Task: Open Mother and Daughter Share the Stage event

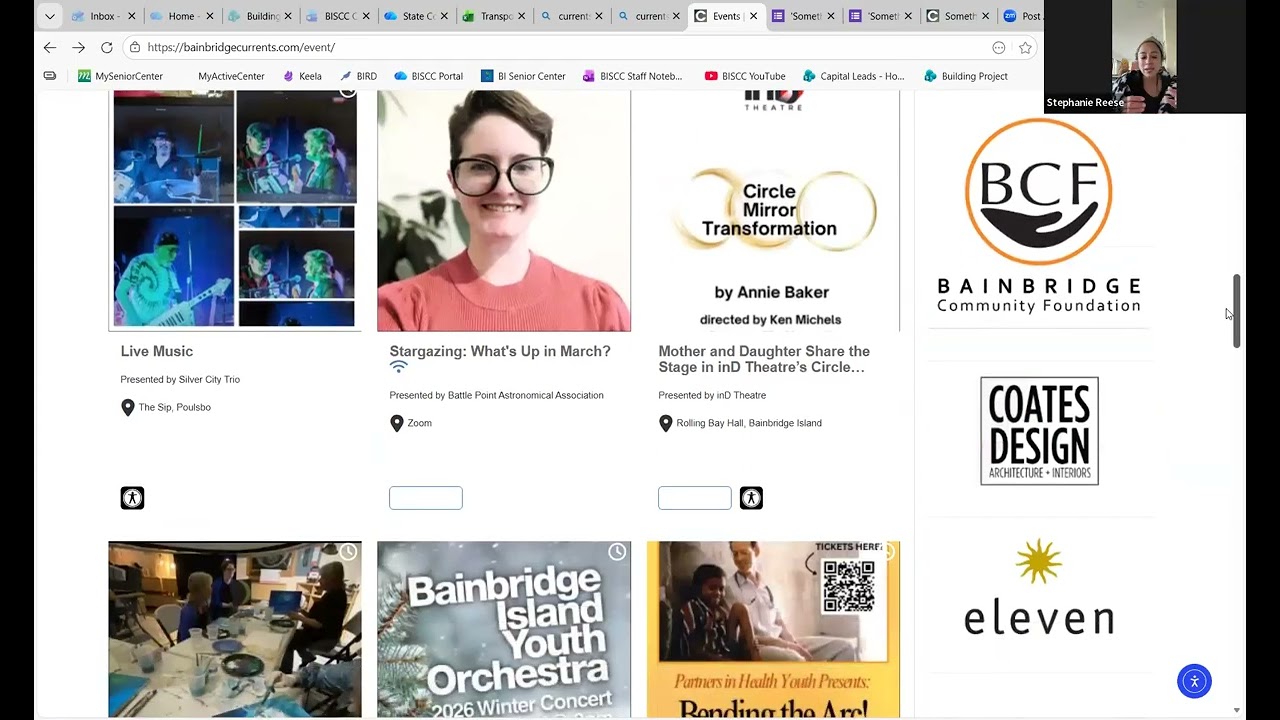Action: tap(764, 359)
